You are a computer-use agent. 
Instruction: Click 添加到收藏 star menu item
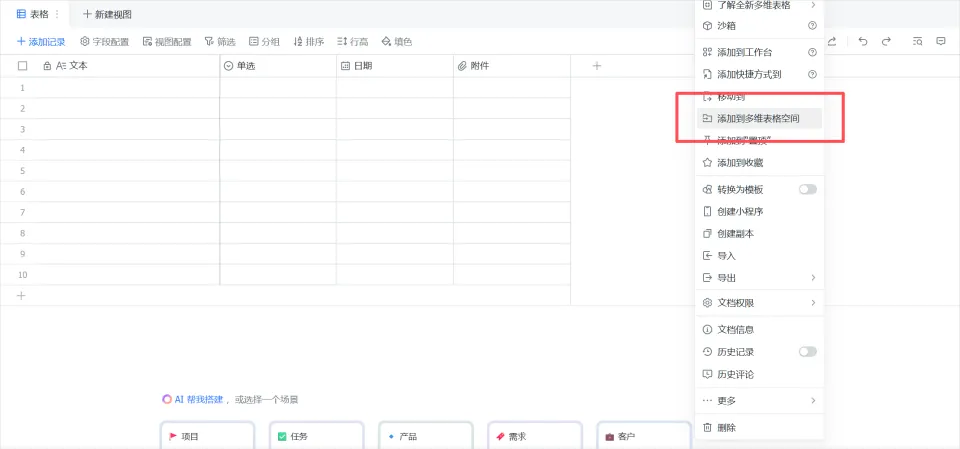coord(759,163)
